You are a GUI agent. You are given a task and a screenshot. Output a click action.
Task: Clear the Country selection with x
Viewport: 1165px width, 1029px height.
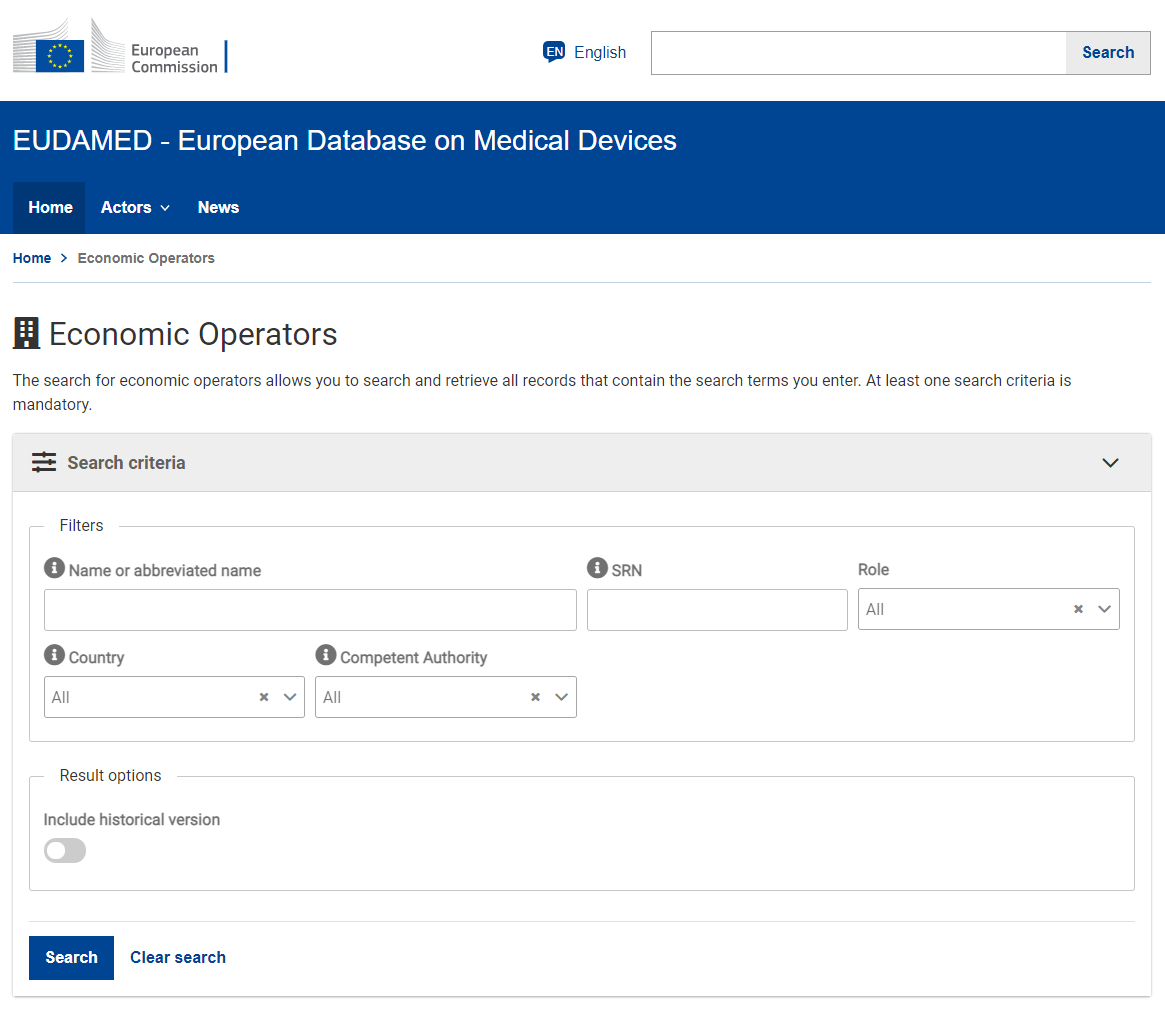point(264,697)
